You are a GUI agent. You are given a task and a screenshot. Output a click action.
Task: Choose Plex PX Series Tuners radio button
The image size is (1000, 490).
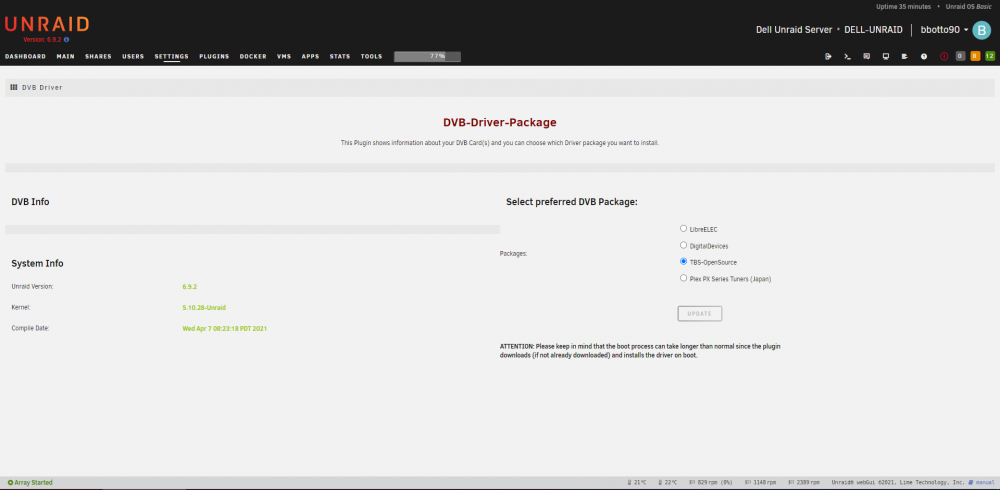(684, 278)
